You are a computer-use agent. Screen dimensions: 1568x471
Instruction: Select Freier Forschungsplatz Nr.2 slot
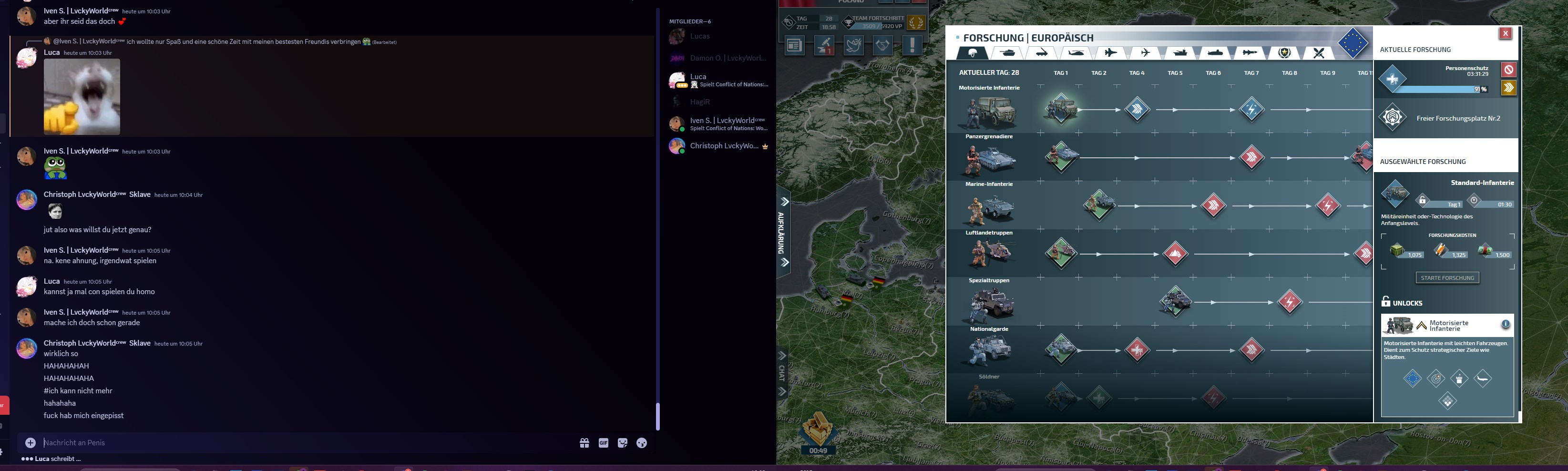click(1445, 118)
